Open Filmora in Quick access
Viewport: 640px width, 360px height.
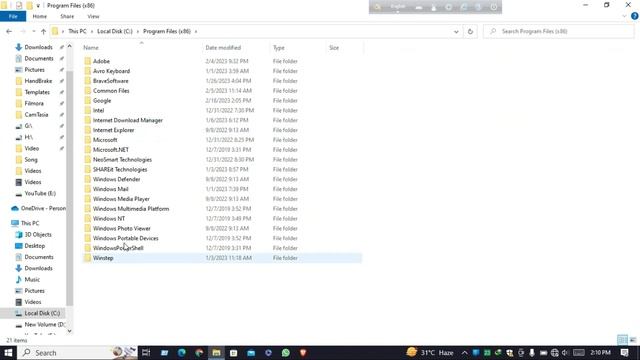pos(34,103)
